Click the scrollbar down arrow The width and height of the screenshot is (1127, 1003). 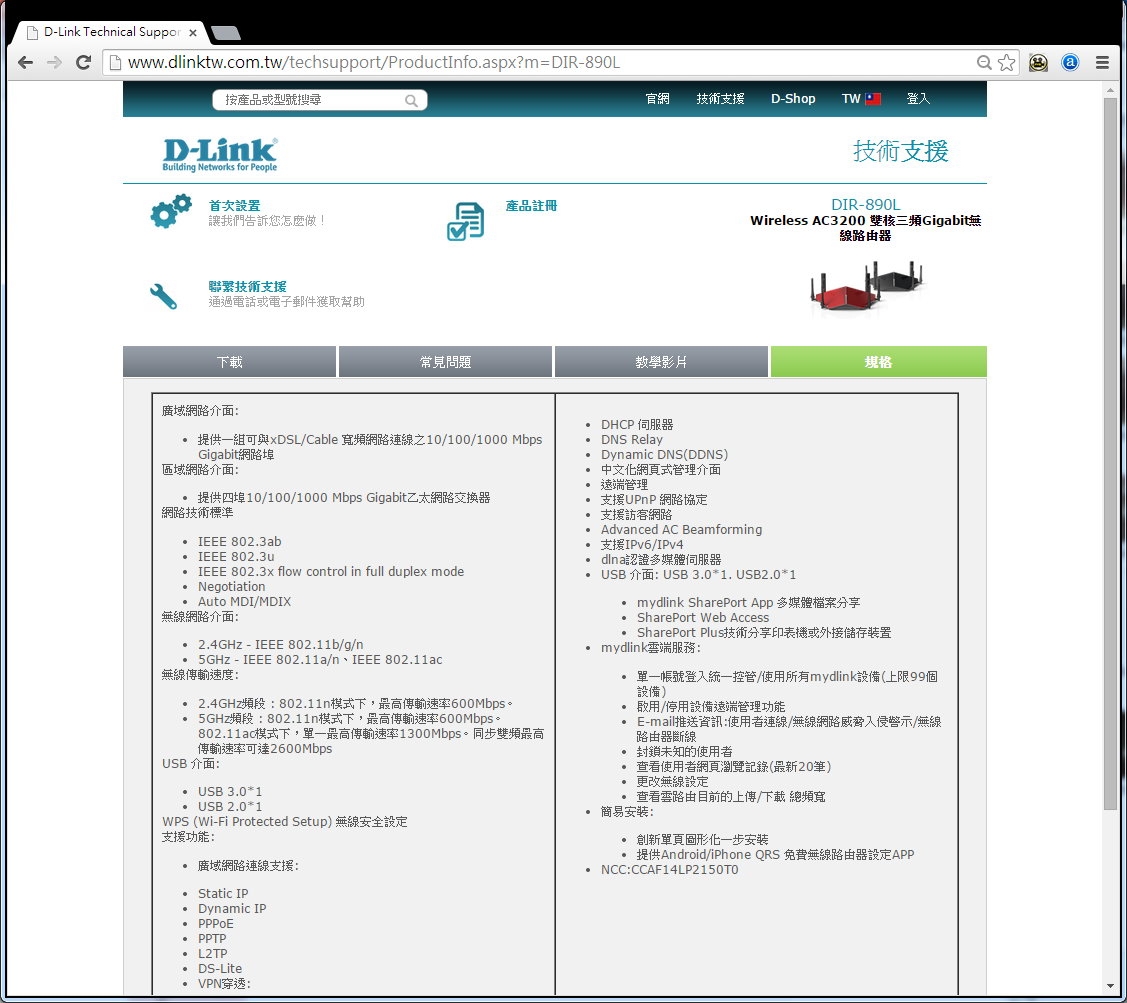1110,988
